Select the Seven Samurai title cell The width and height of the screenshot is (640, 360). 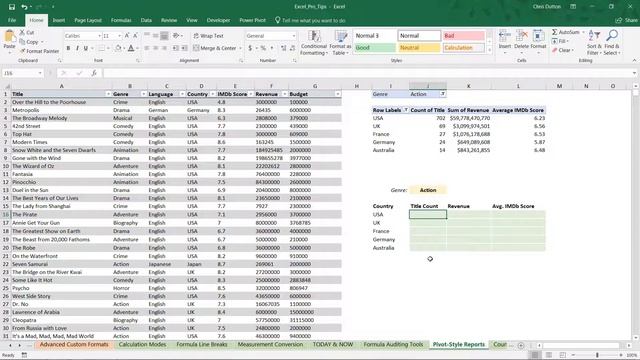[x=62, y=264]
